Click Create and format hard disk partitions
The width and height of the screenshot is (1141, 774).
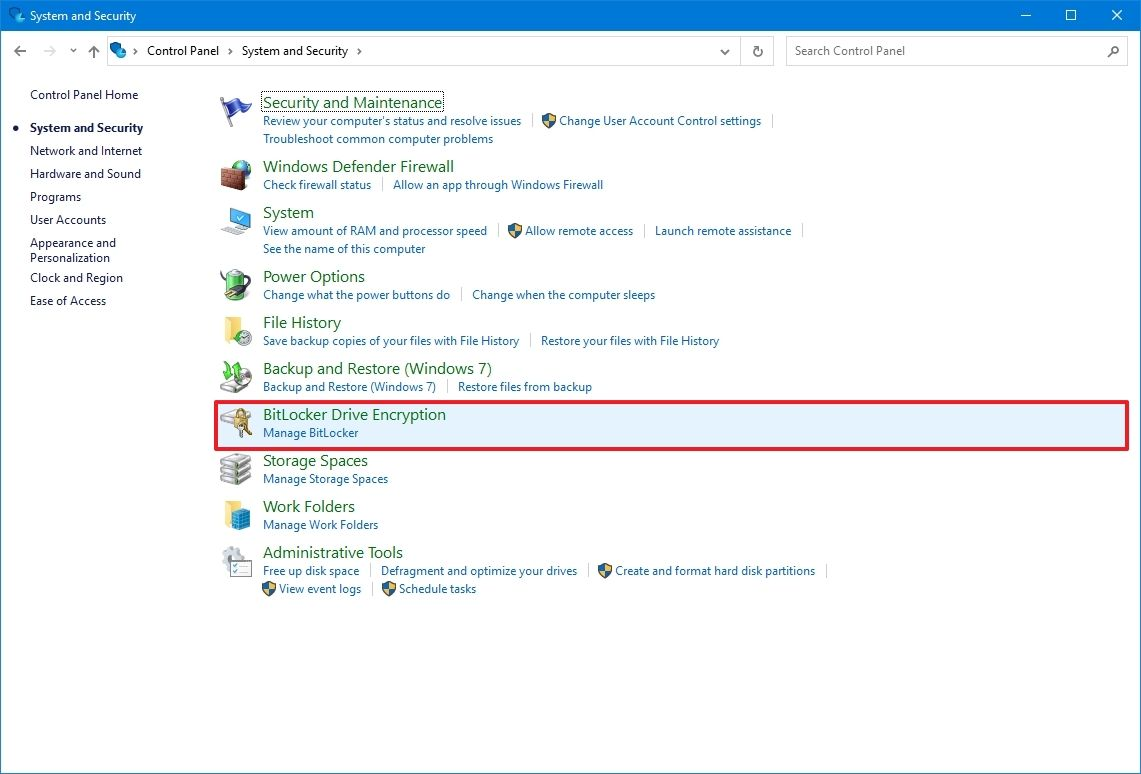pyautogui.click(x=715, y=571)
